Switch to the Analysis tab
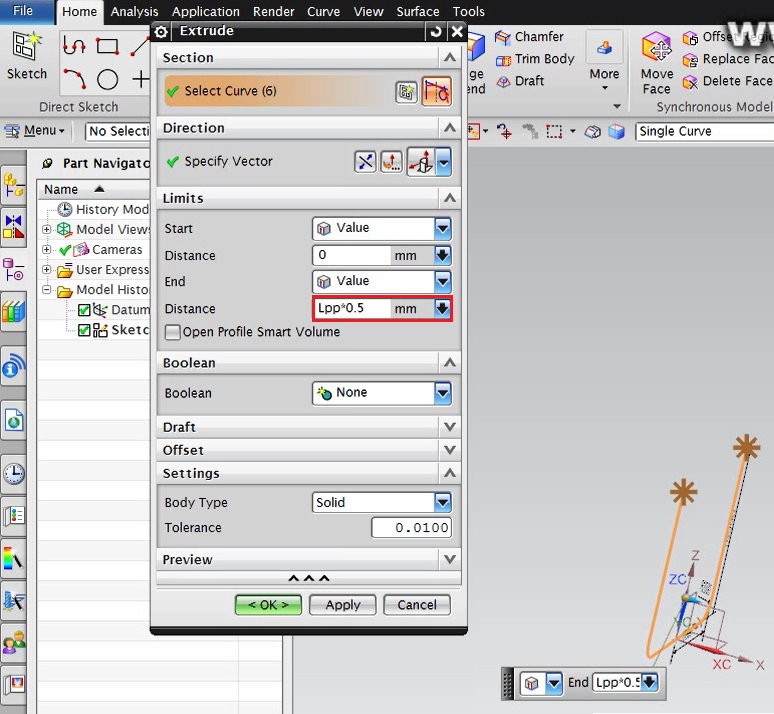 (134, 11)
